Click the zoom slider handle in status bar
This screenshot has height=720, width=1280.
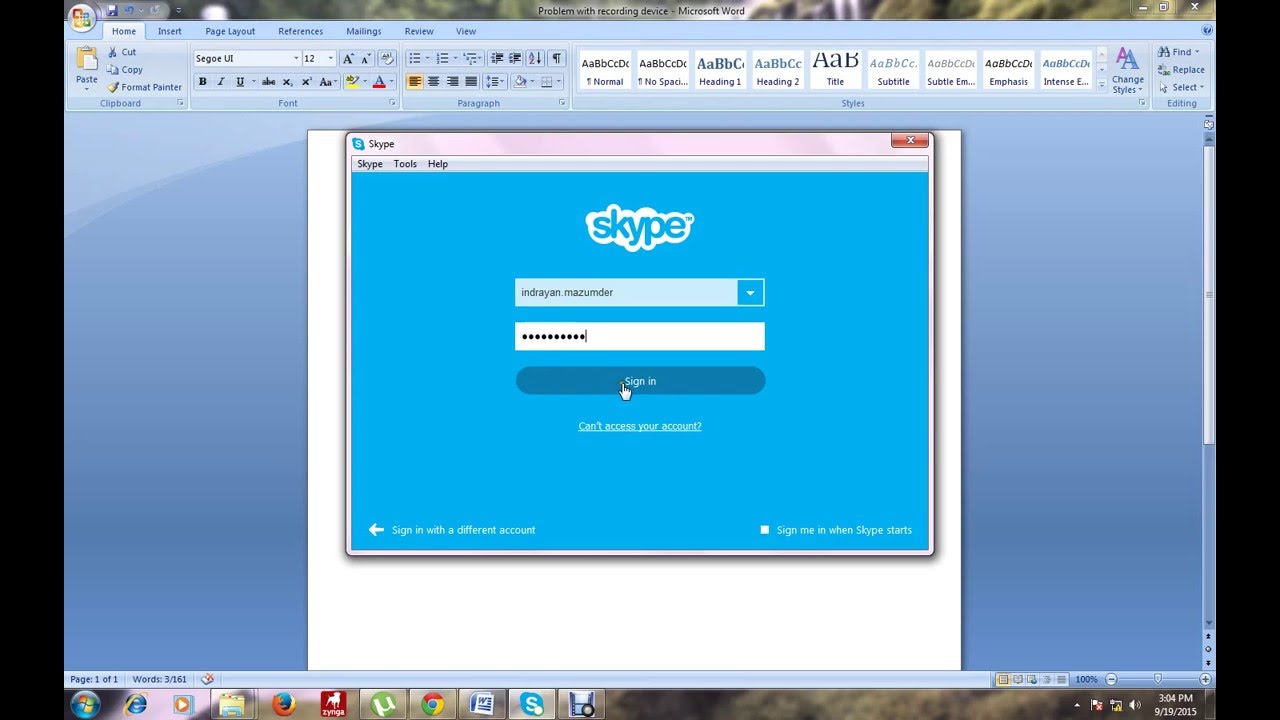[1157, 680]
